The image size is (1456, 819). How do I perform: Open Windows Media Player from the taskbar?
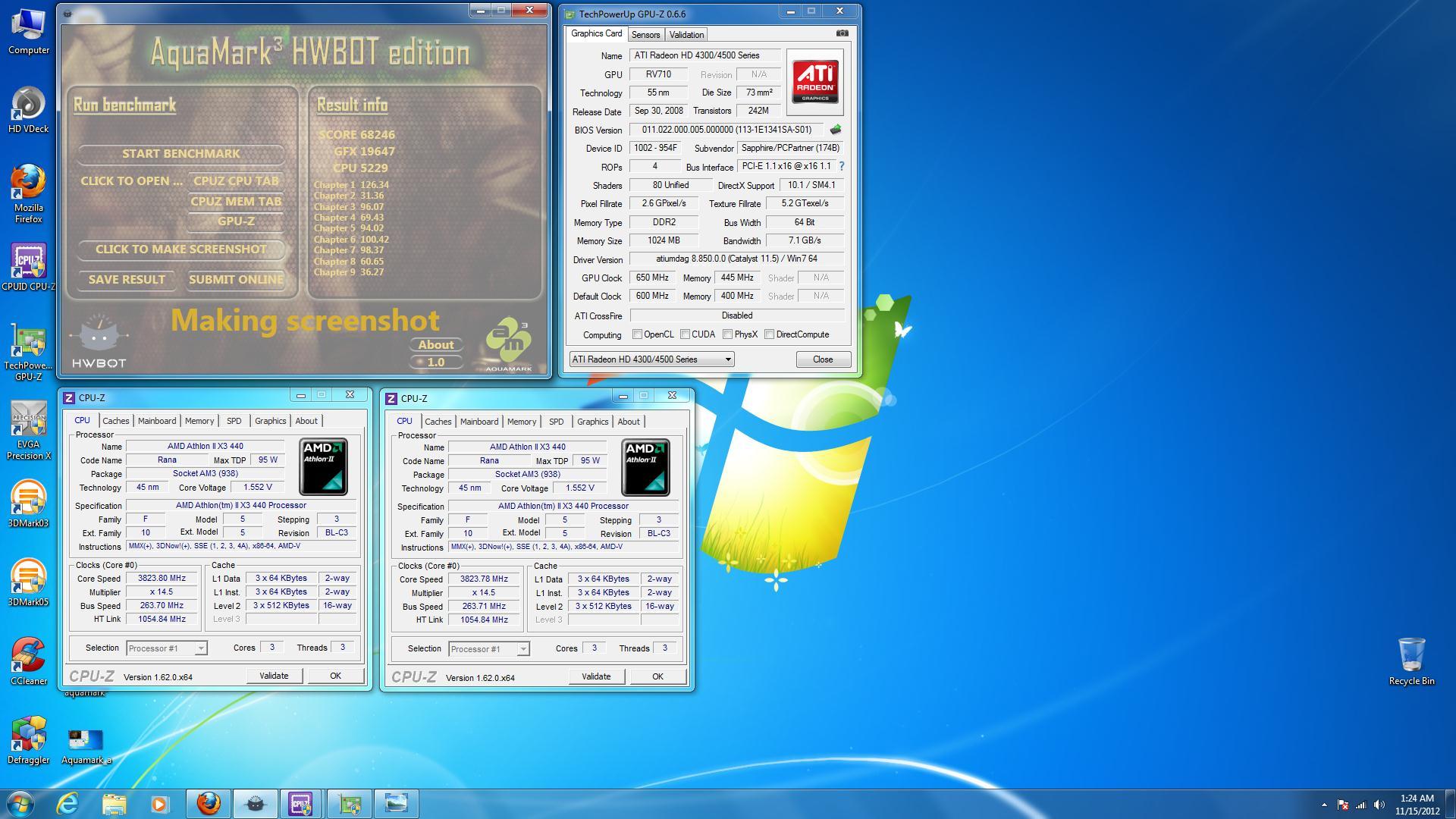coord(159,803)
